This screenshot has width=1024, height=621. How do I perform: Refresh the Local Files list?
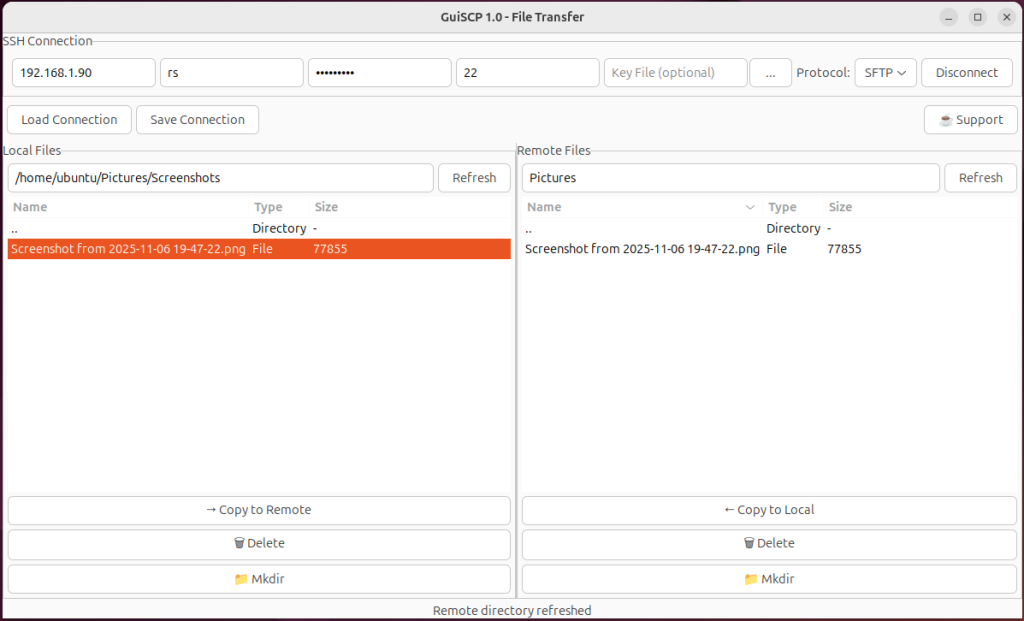[x=474, y=178]
